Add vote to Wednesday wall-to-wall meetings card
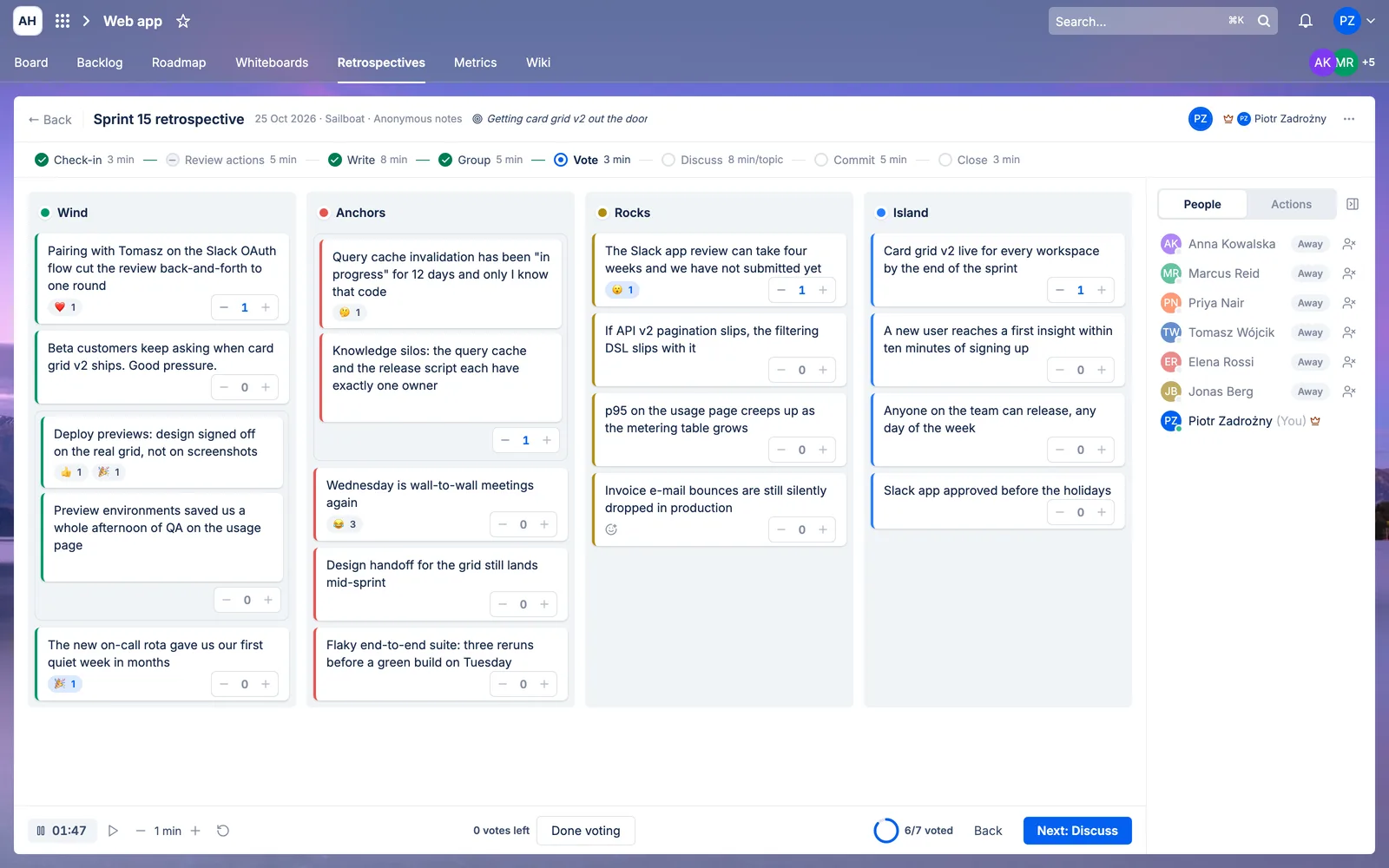Image resolution: width=1389 pixels, height=868 pixels. (544, 524)
